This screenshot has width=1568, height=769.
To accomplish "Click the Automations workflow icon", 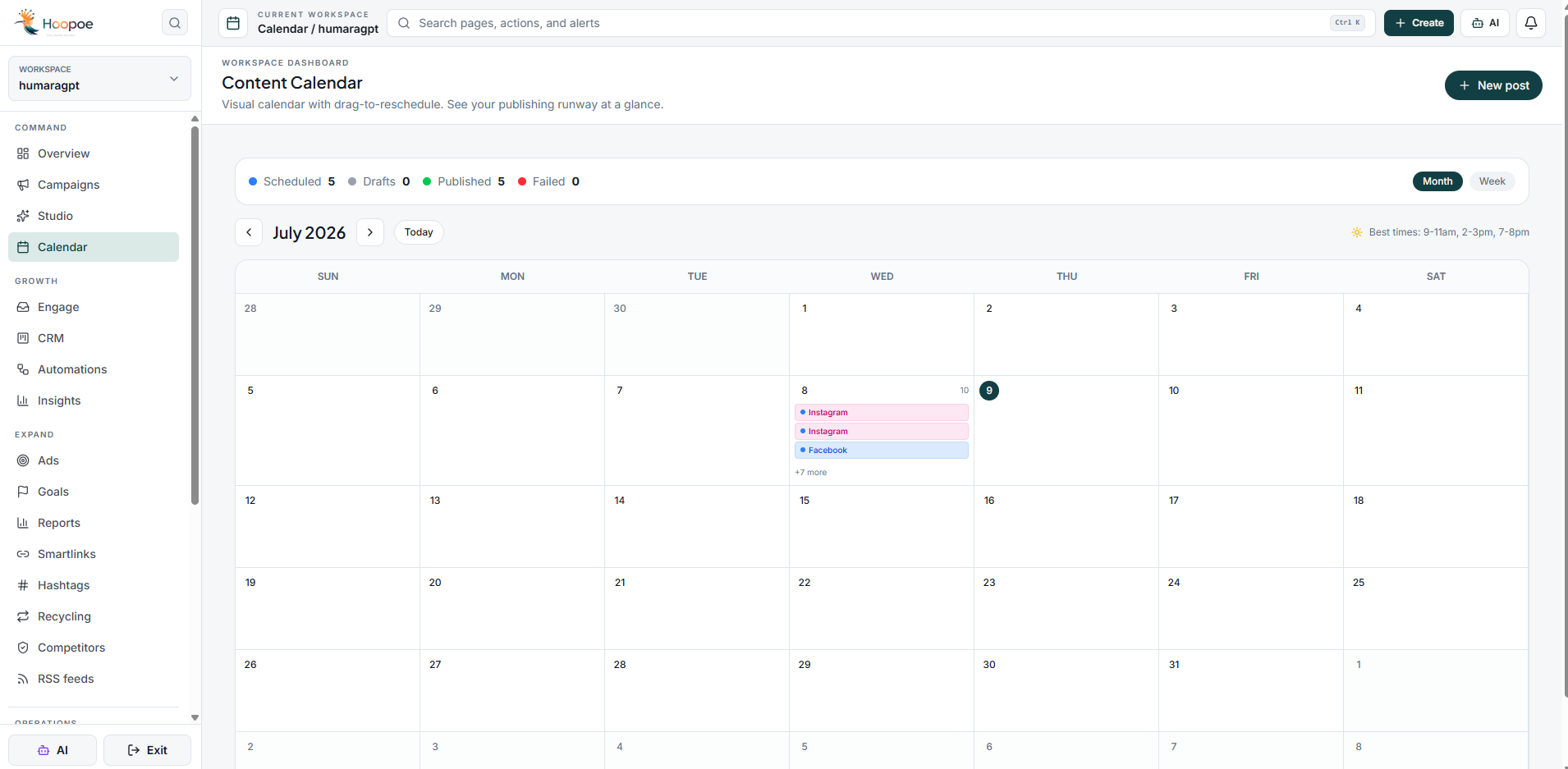I will click(x=23, y=369).
